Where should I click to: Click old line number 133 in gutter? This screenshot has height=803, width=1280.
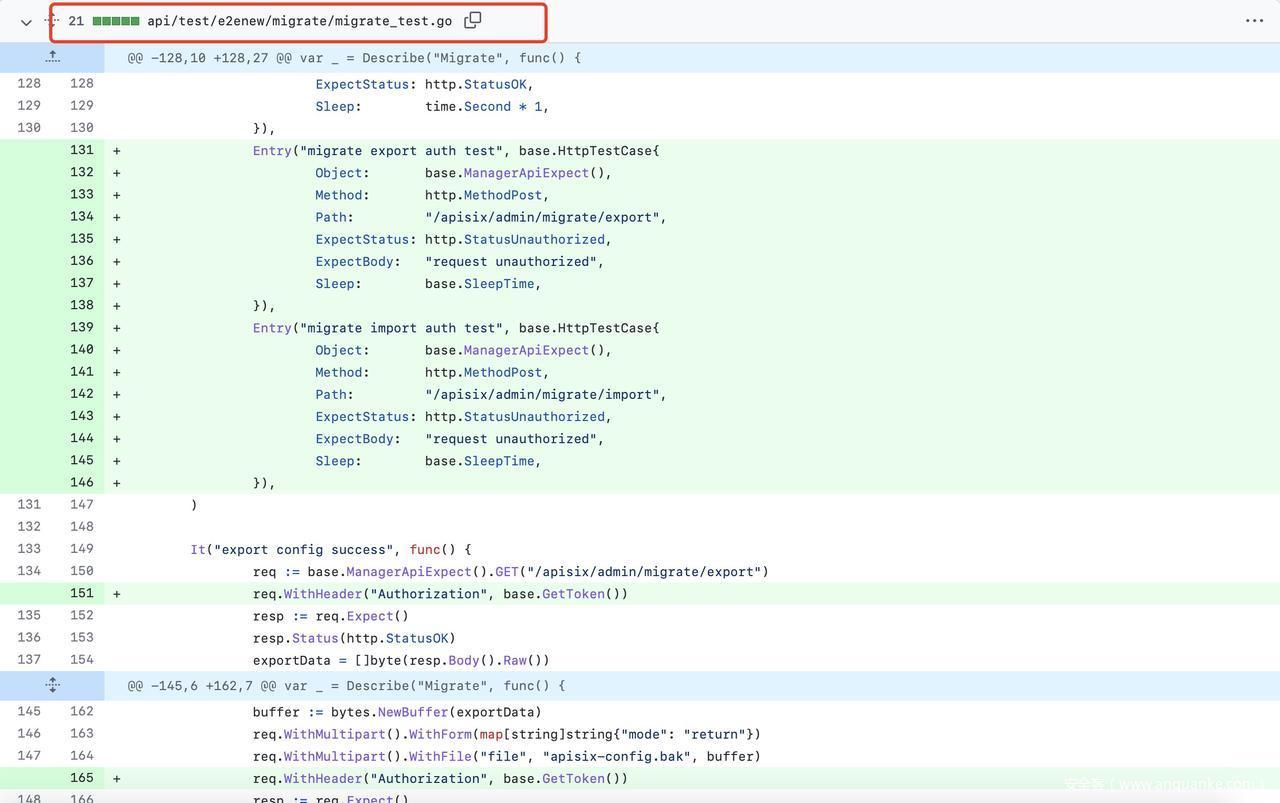click(x=29, y=549)
